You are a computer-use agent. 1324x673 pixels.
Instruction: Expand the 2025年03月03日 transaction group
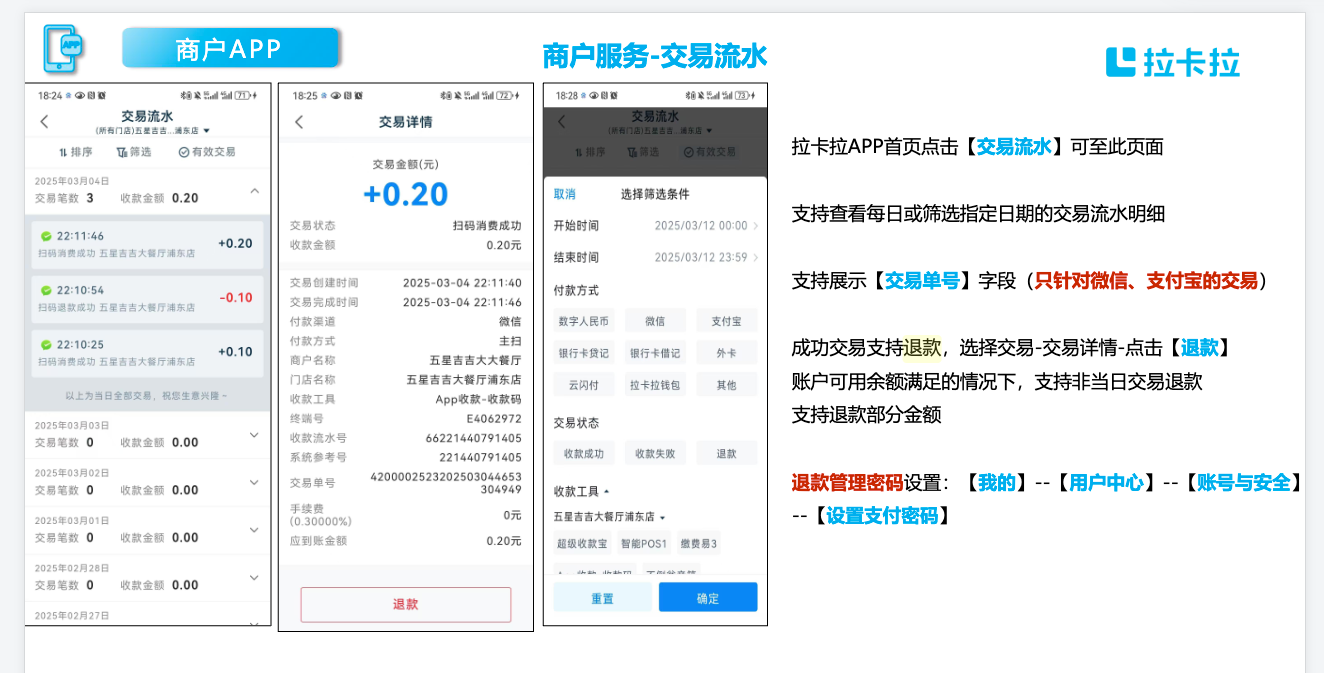pos(254,434)
